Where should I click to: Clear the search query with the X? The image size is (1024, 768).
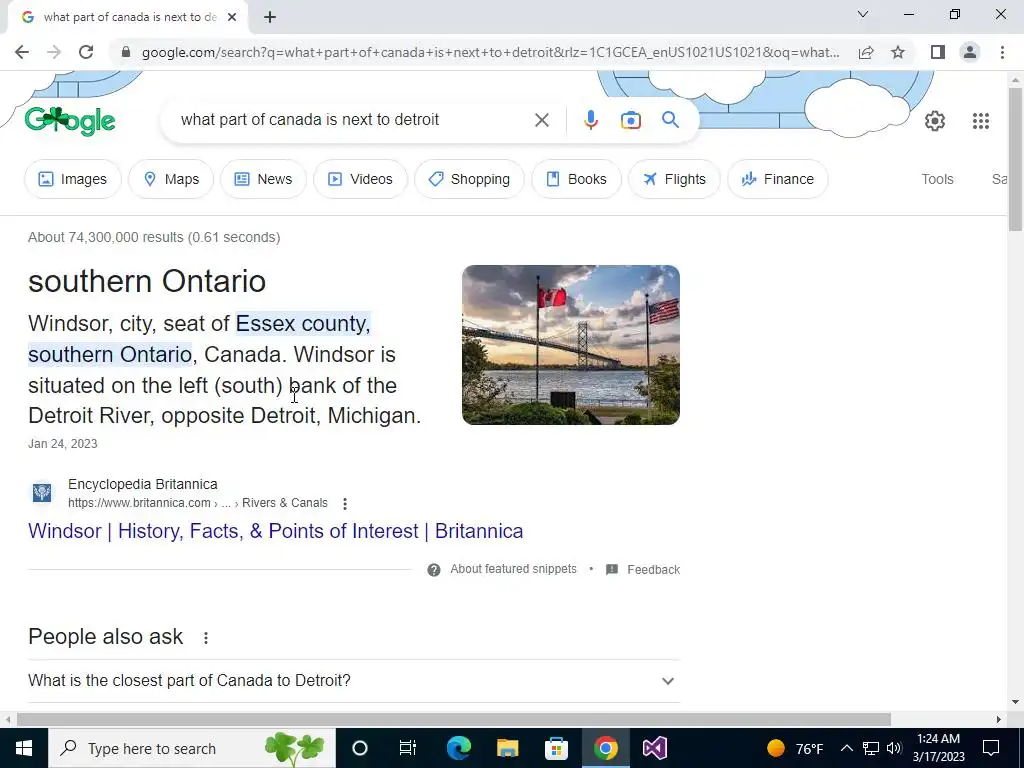541,120
